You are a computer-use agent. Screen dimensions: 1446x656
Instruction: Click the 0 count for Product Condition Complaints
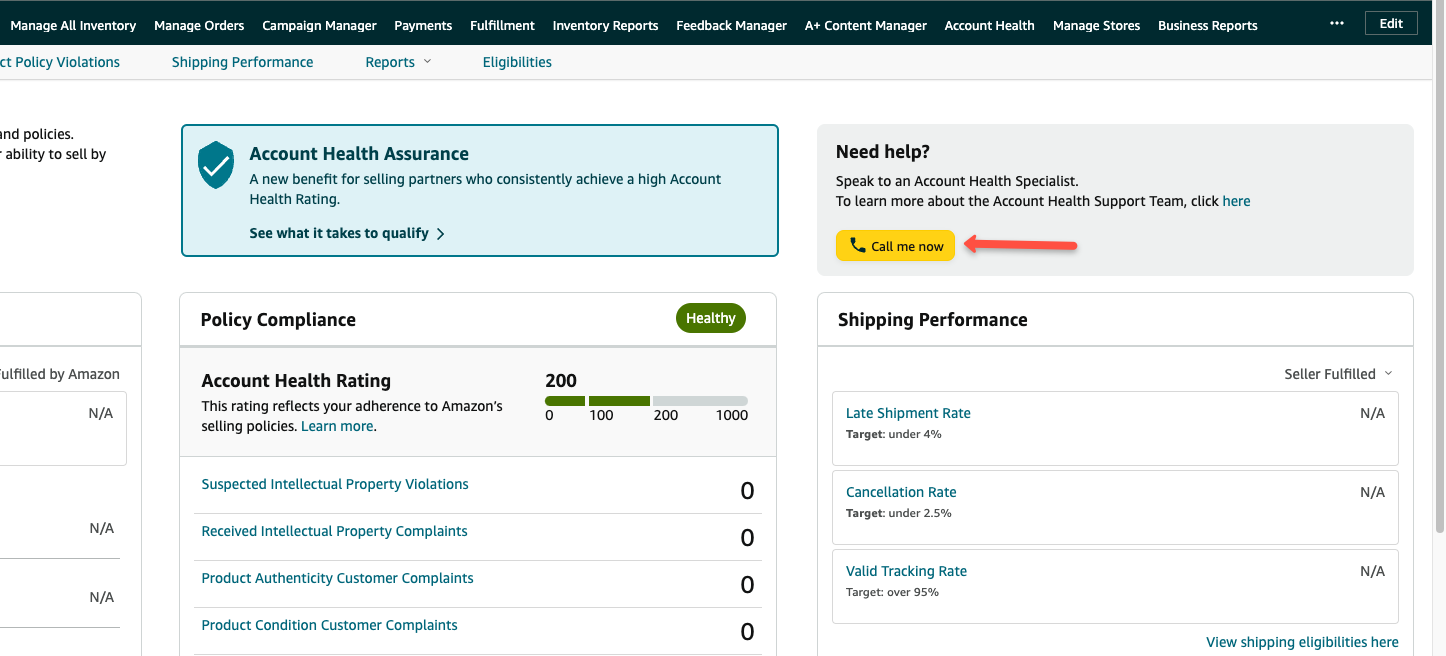point(747,632)
